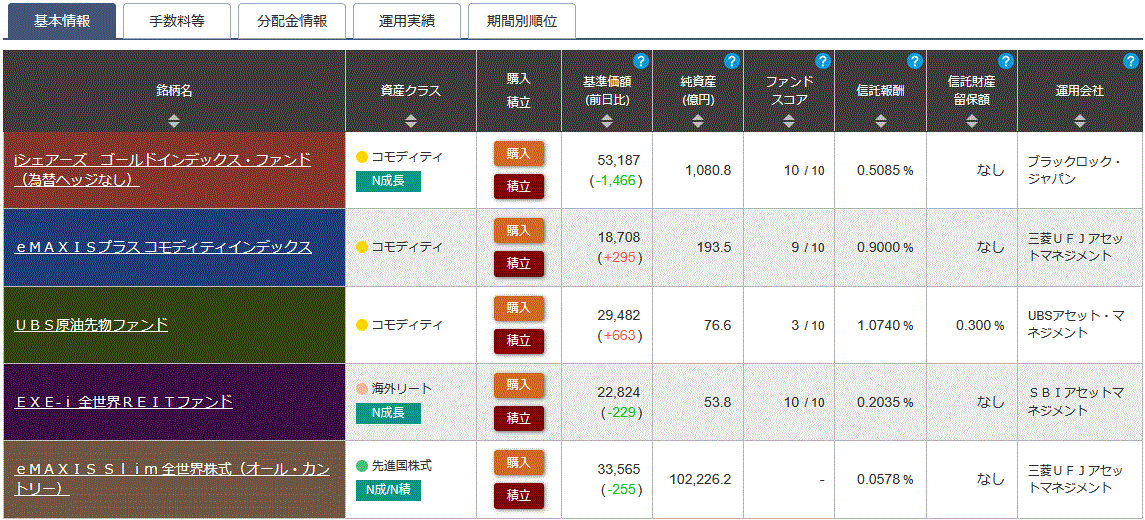1145x520 pixels.
Task: Click N成/N積 badge in eMAXIS Slim row
Action: [388, 490]
